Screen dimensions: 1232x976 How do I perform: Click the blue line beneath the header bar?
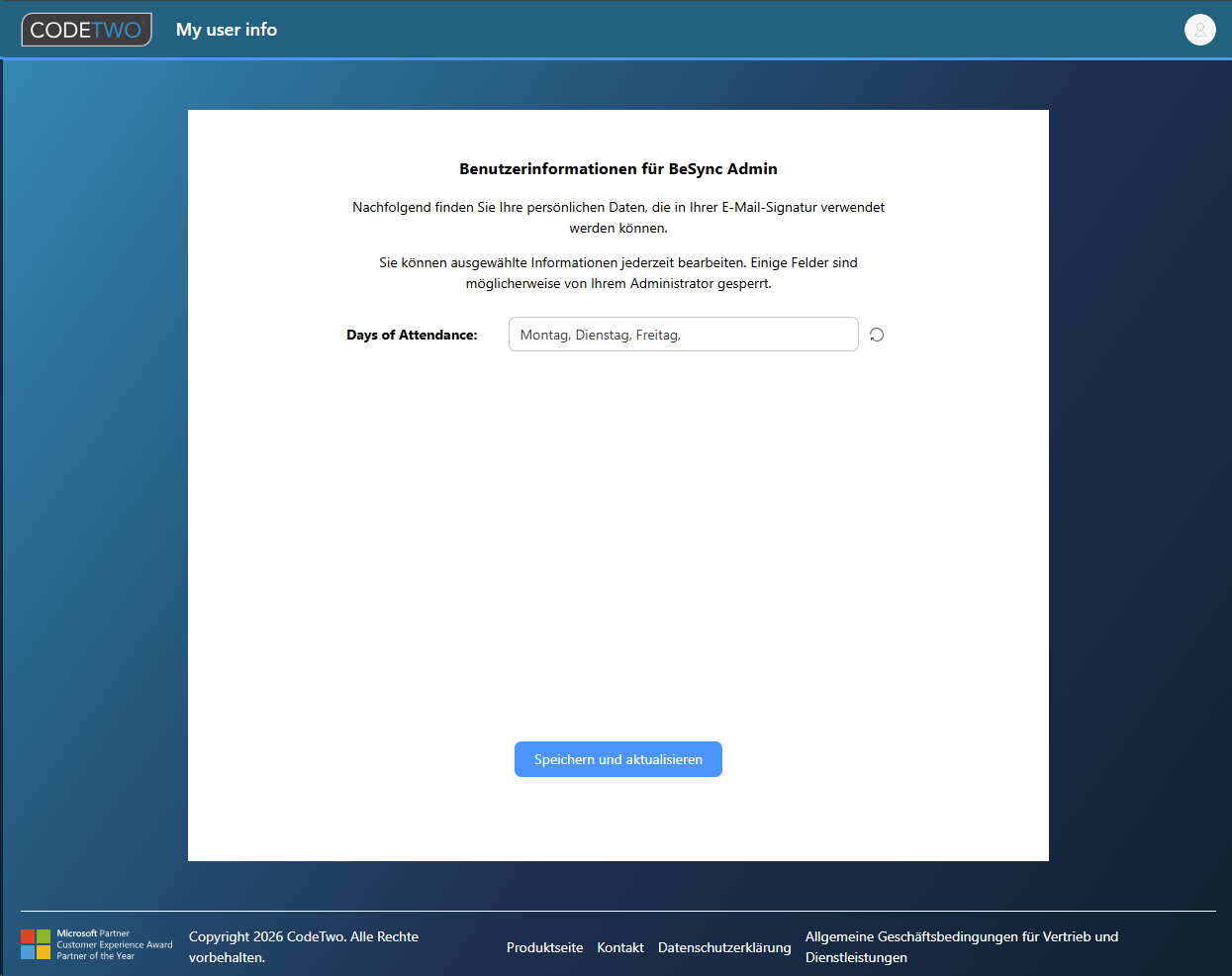pyautogui.click(x=617, y=59)
